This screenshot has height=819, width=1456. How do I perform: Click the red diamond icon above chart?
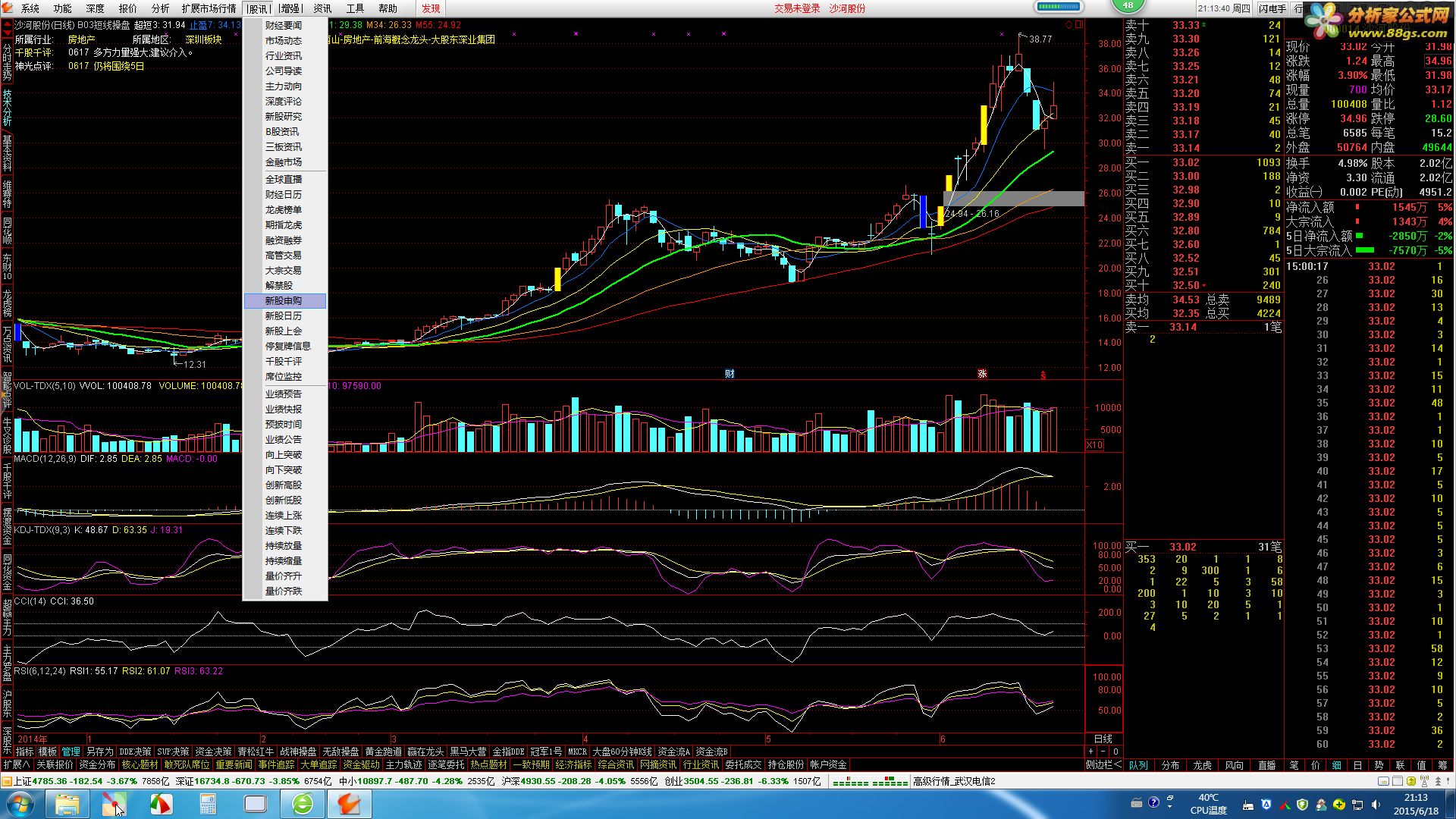click(x=1068, y=24)
